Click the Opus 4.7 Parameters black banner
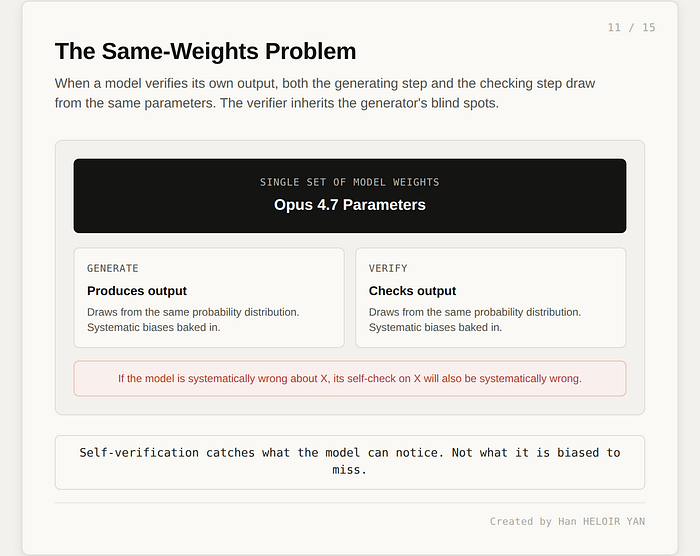Image resolution: width=700 pixels, height=556 pixels. coord(350,196)
